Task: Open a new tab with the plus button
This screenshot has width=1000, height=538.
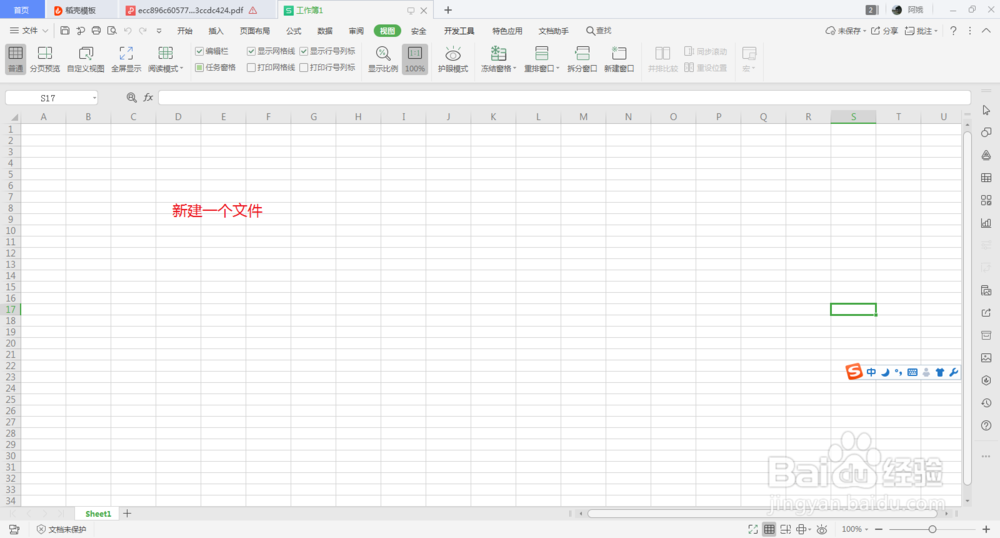Action: (448, 10)
